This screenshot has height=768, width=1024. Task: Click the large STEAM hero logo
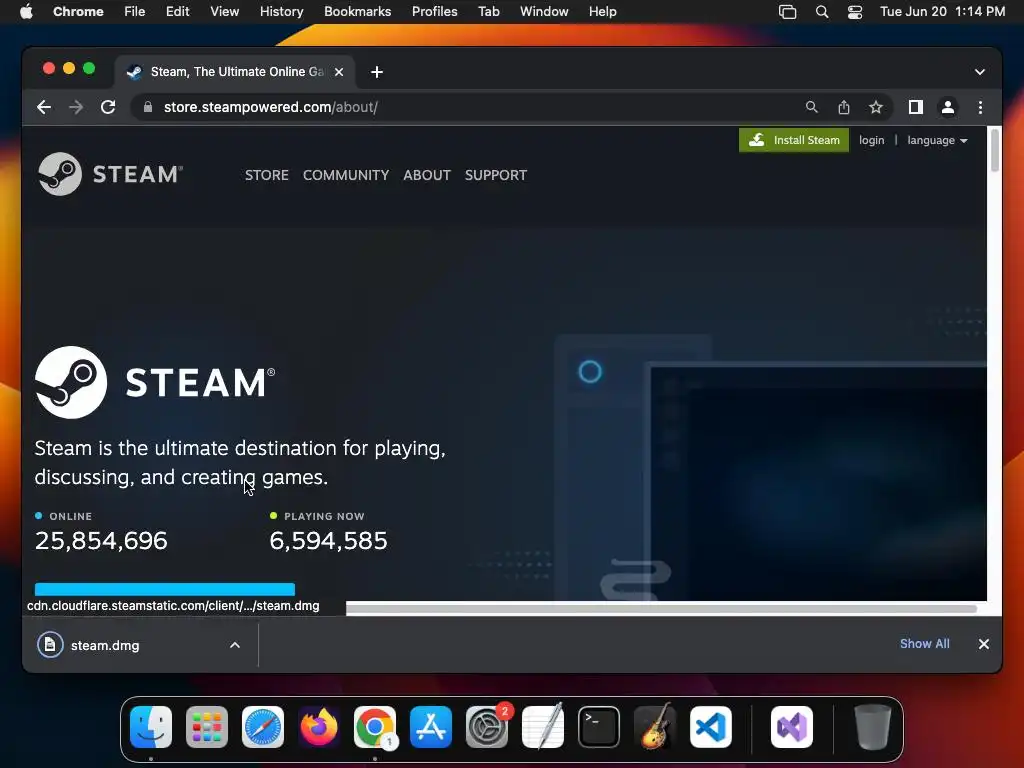pos(155,382)
